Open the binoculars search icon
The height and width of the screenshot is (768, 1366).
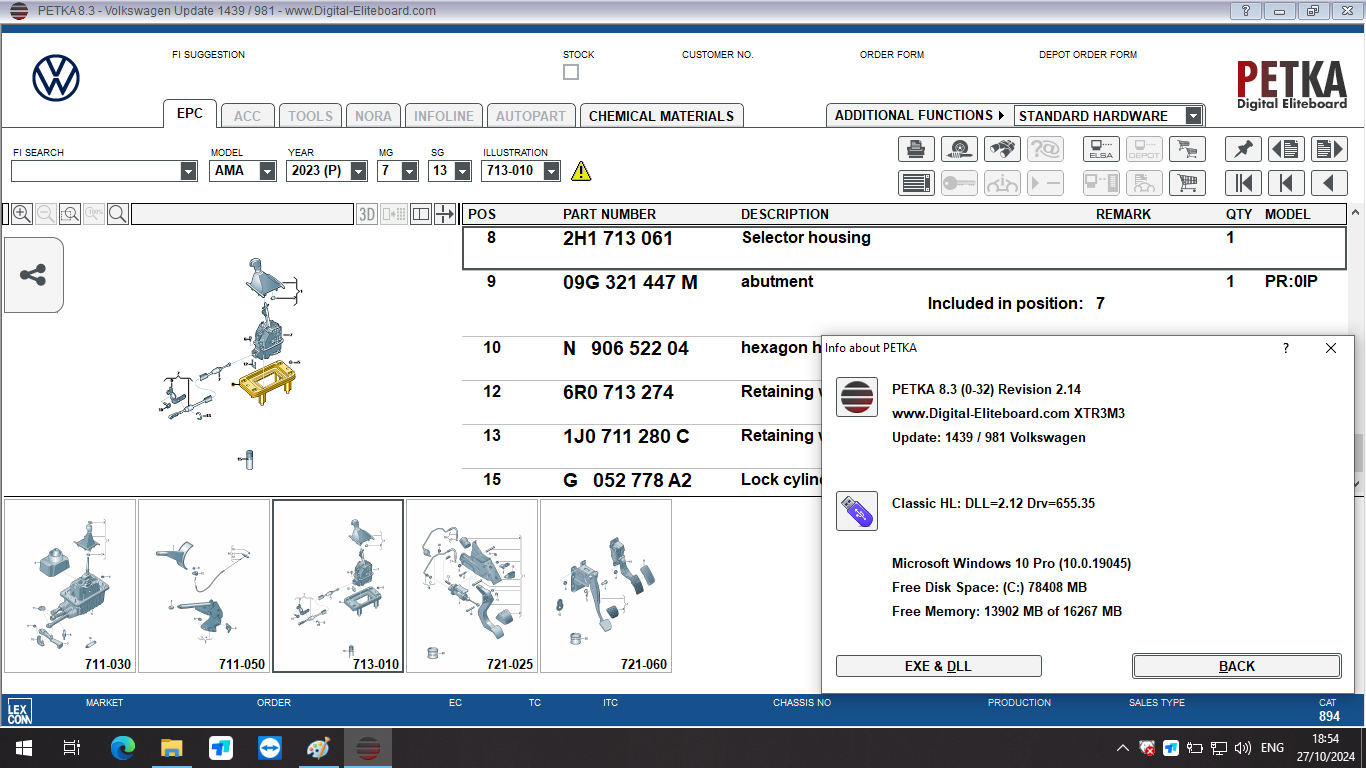point(1002,149)
